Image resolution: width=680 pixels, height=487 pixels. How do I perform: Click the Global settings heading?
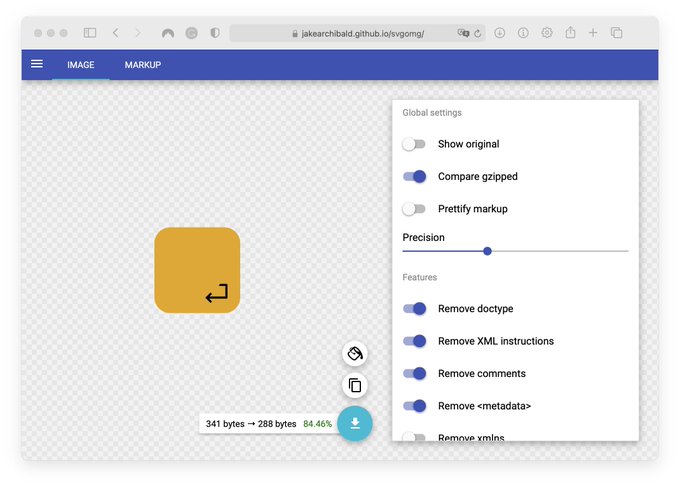point(432,113)
